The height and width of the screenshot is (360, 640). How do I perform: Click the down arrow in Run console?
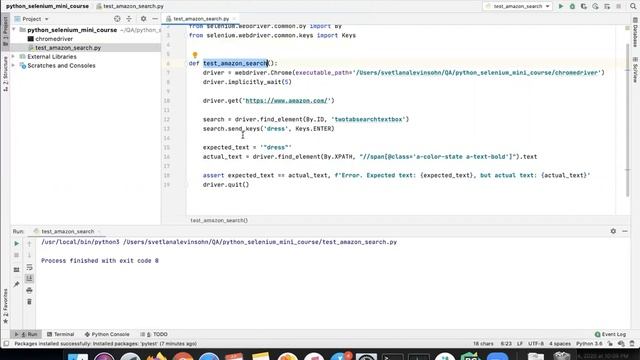point(29,255)
